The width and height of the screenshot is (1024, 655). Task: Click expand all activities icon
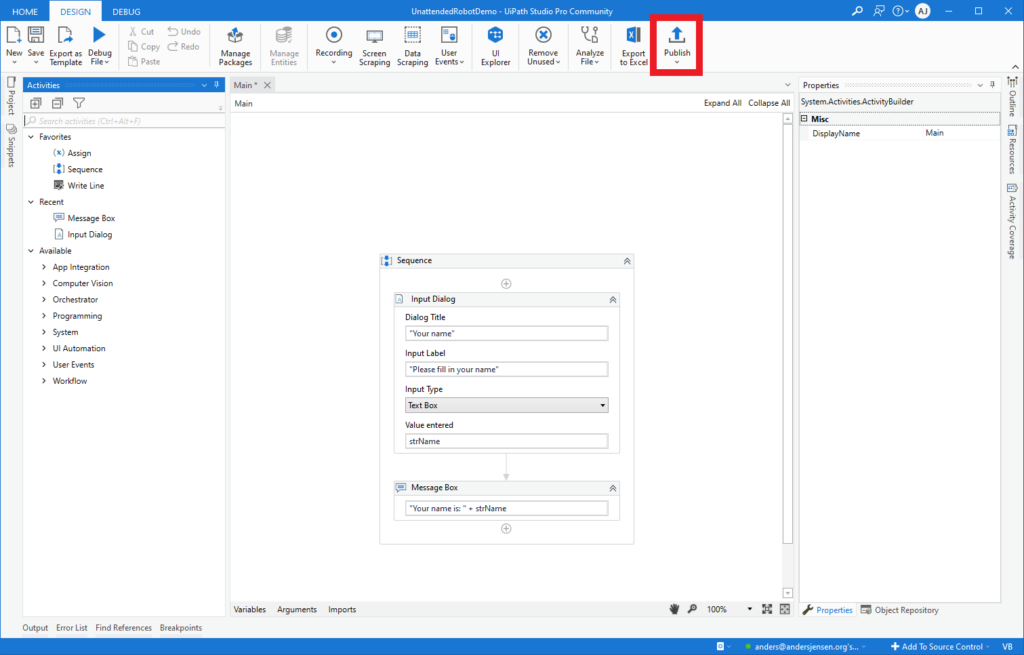[36, 103]
